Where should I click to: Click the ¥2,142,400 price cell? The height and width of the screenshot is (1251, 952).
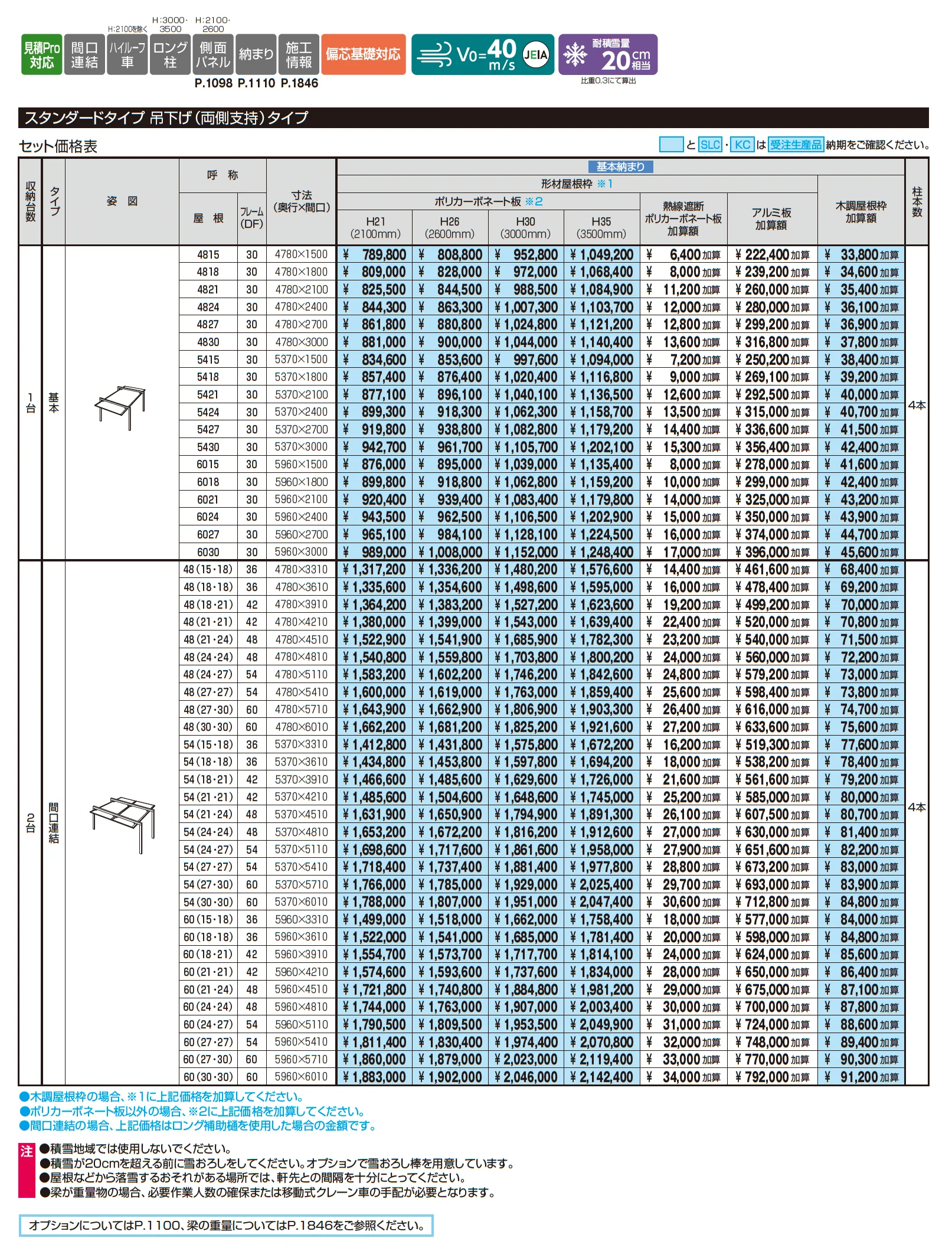pos(602,1078)
